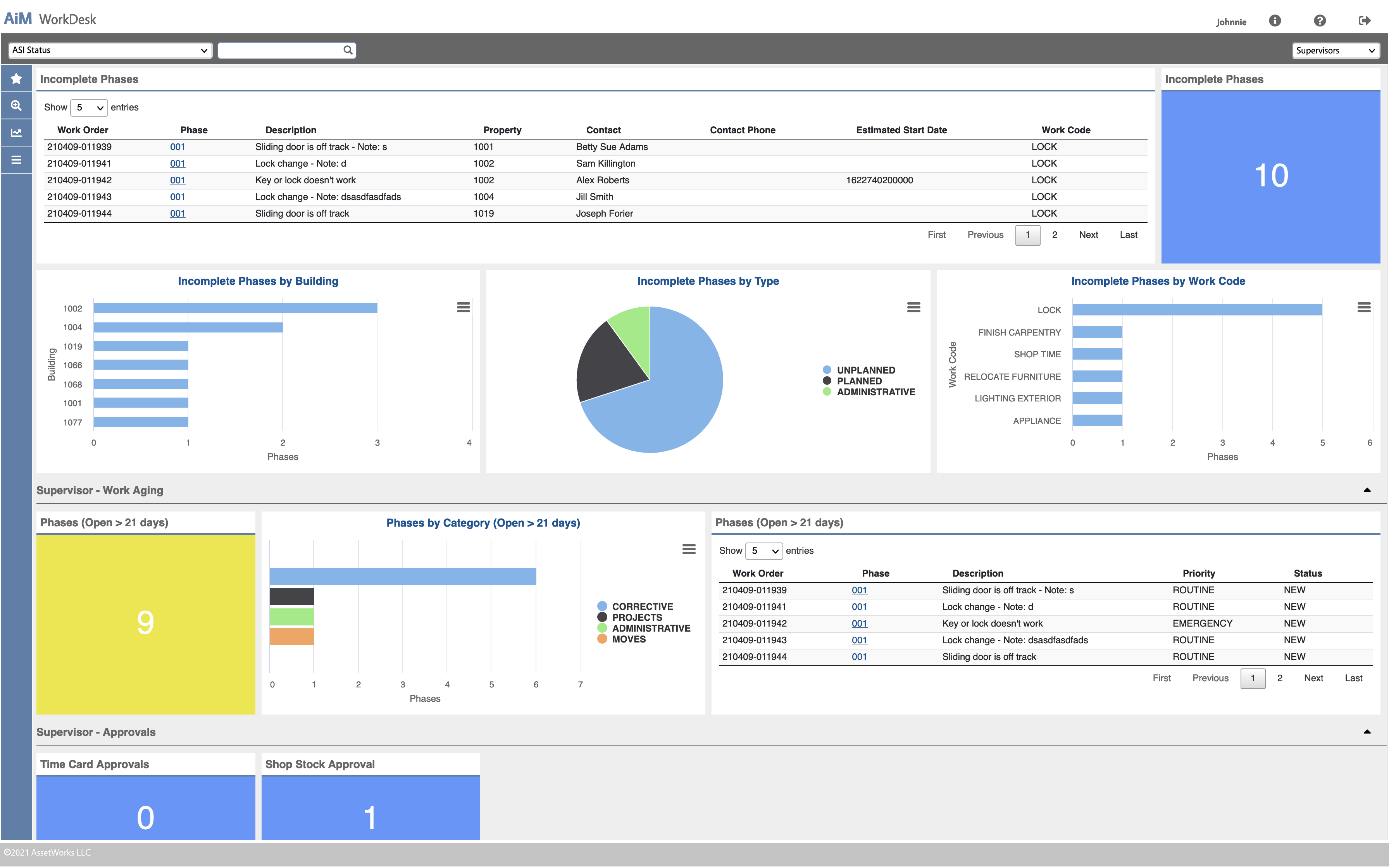Click the CORRECTIVE bar in category chart

pos(403,576)
